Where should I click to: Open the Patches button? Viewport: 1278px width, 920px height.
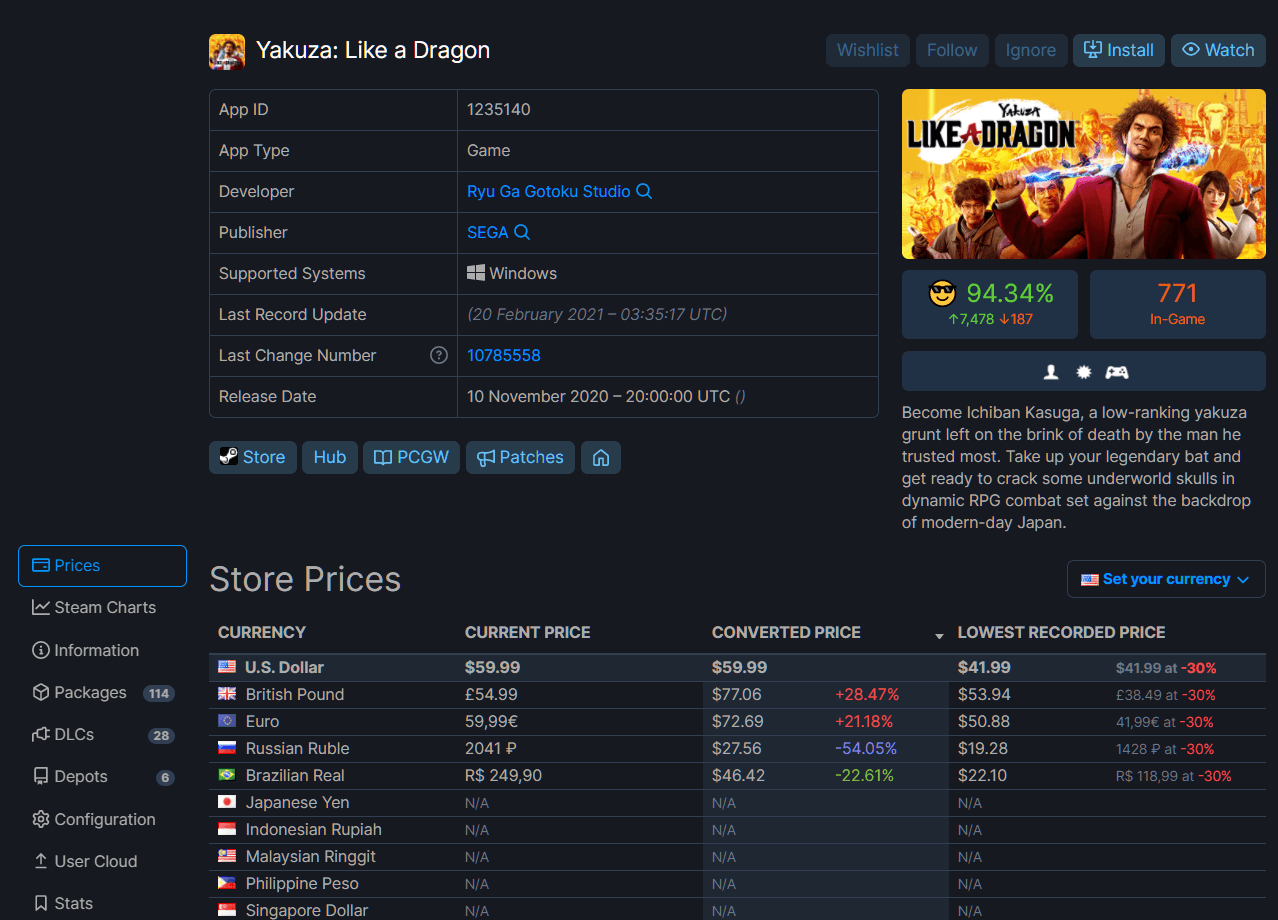520,457
